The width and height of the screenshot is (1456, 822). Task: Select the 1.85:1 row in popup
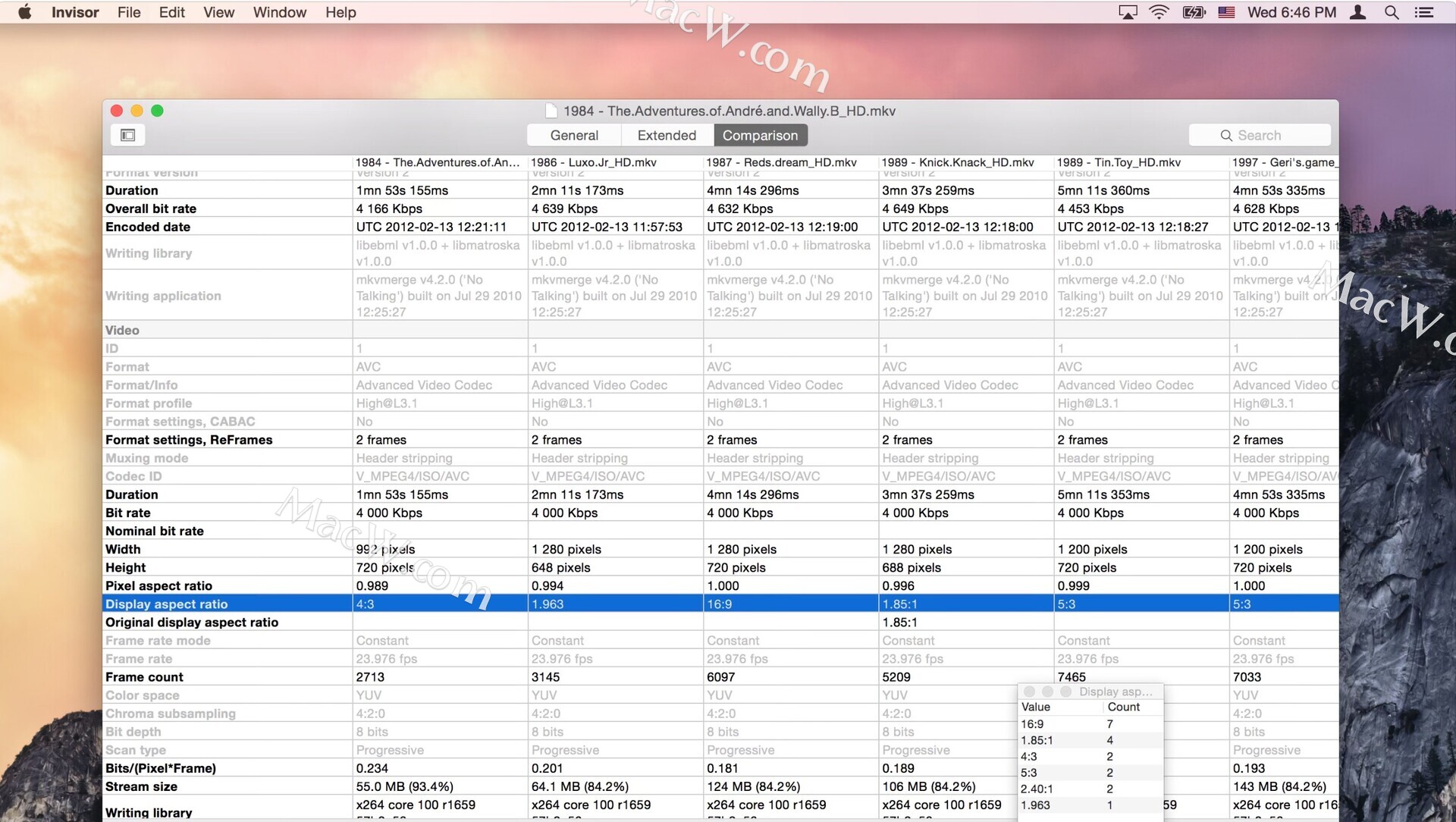pyautogui.click(x=1090, y=740)
